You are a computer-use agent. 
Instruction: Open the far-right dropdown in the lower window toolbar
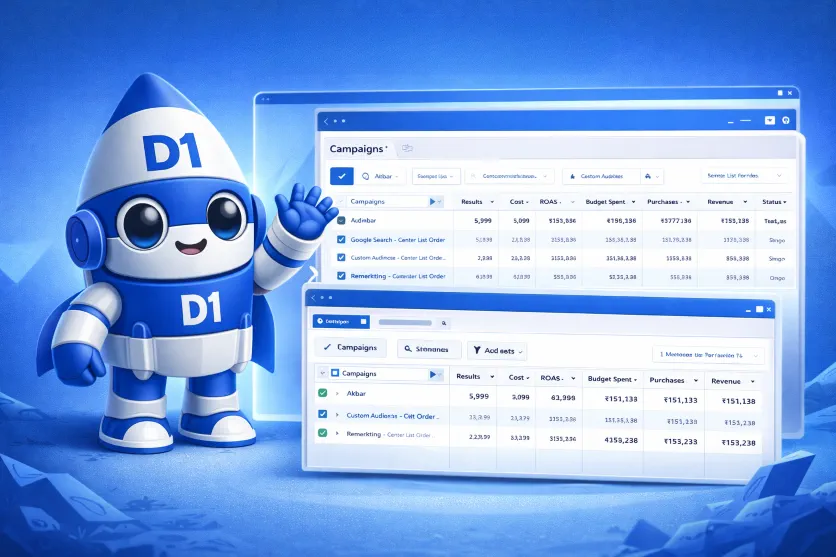coord(708,354)
